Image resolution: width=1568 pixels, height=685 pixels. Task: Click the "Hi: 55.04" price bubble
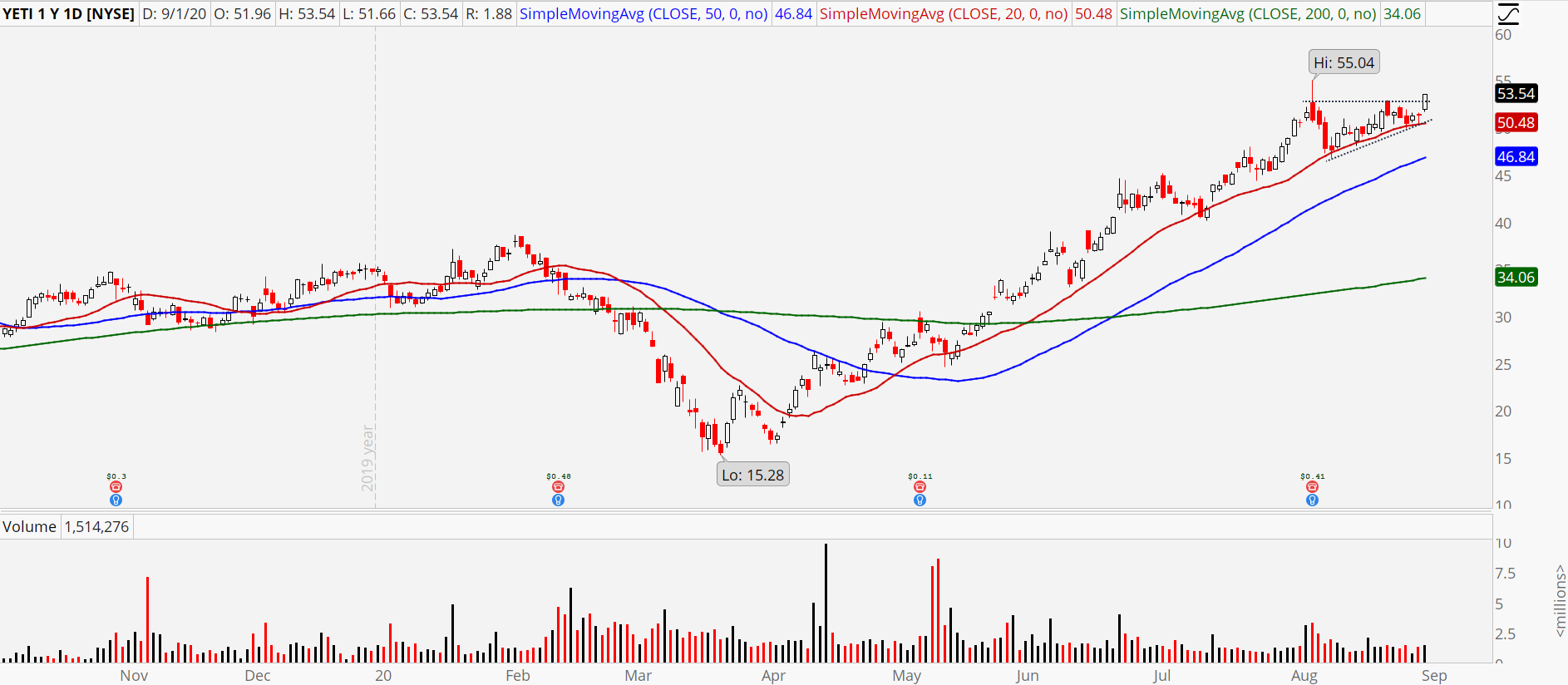1344,62
